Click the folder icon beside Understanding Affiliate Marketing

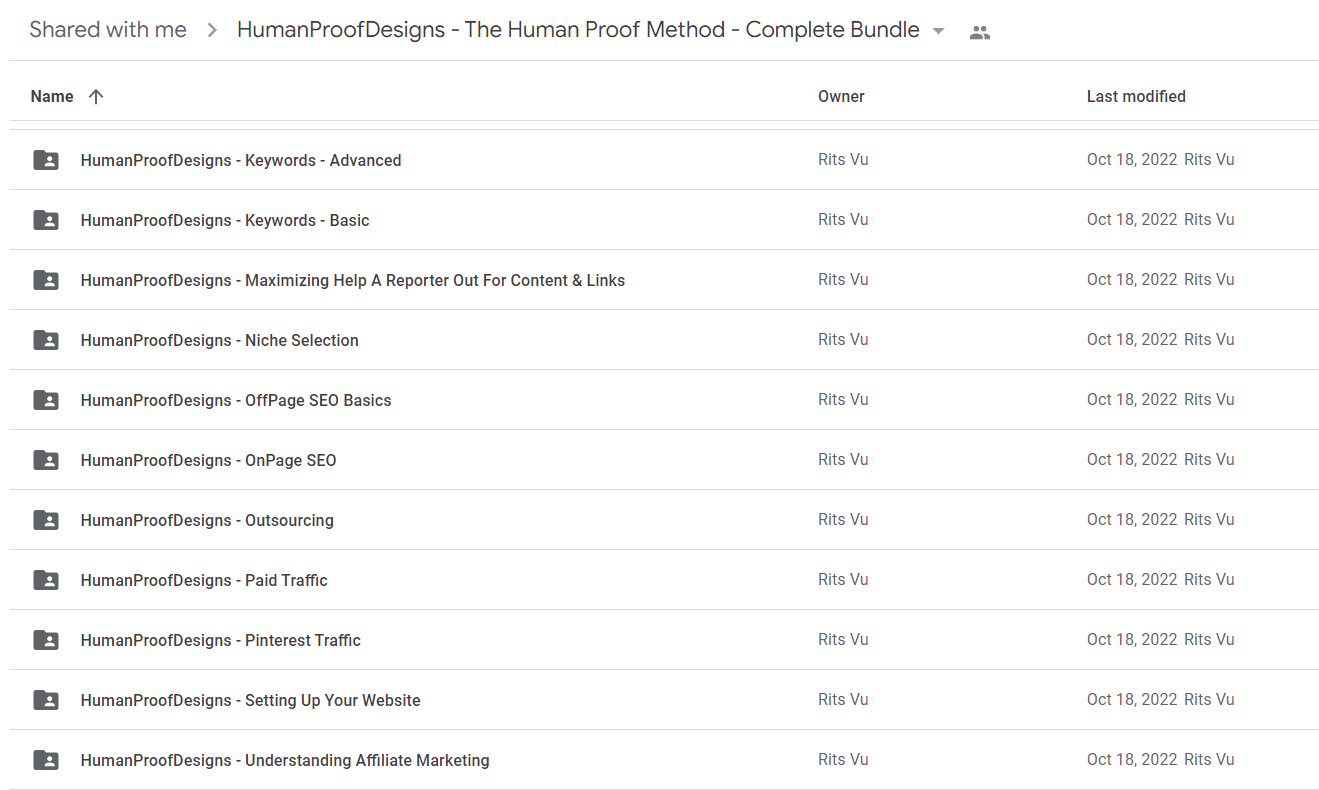(46, 760)
